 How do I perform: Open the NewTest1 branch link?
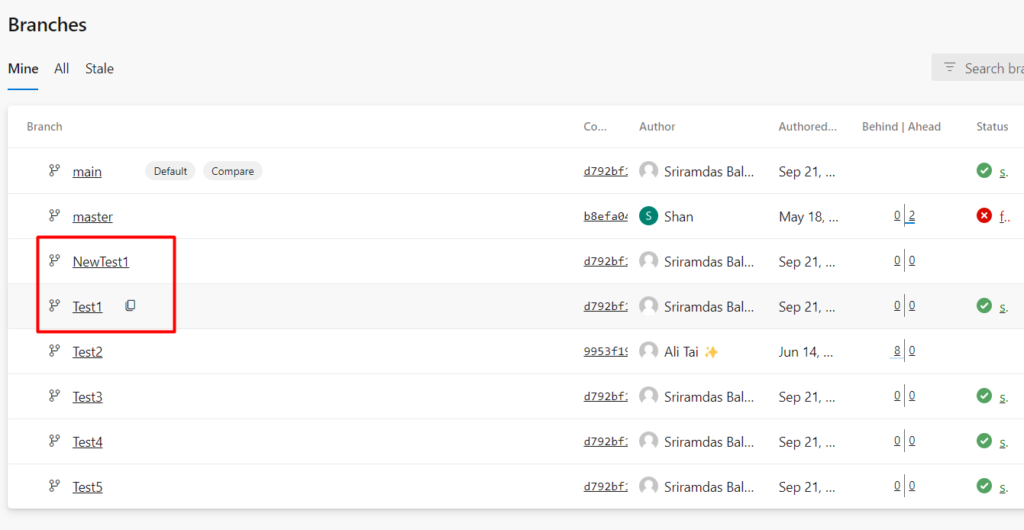tap(101, 262)
